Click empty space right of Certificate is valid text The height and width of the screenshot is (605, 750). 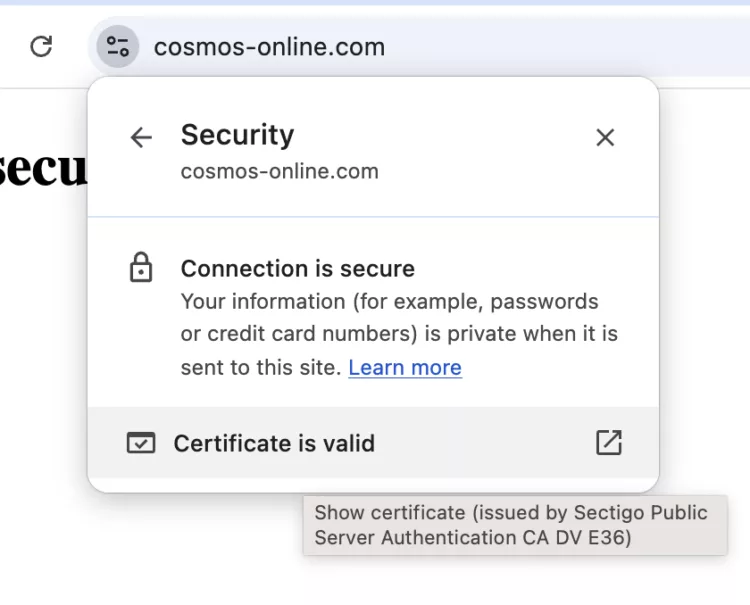point(480,443)
